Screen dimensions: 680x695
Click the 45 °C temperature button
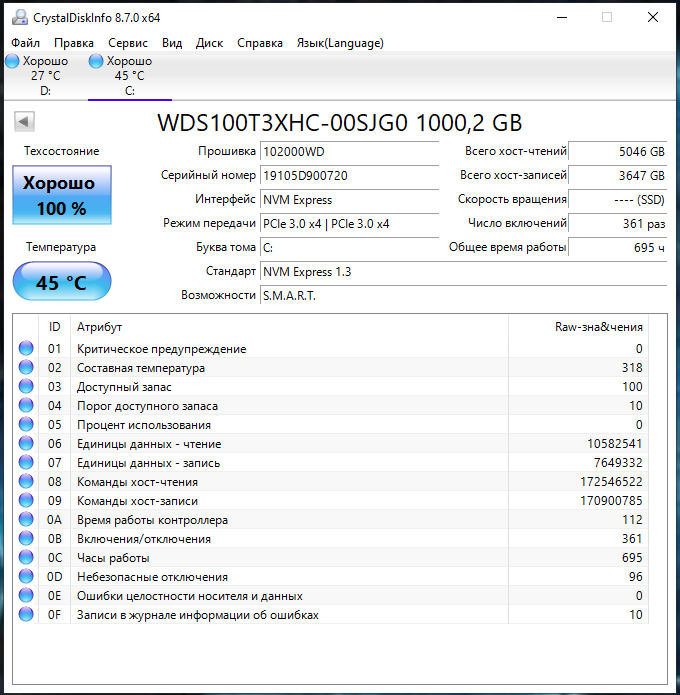[x=62, y=282]
